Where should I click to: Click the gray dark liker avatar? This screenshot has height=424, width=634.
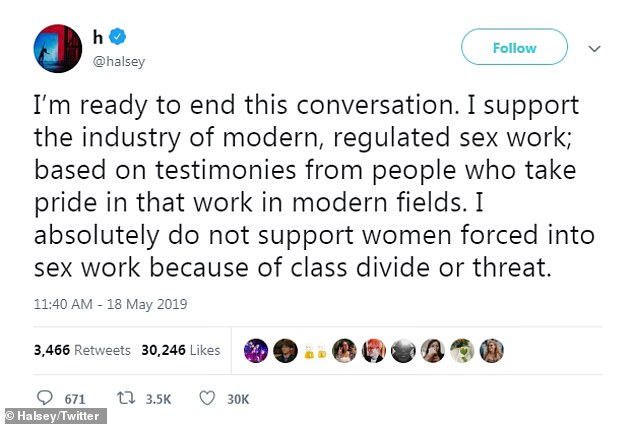pyautogui.click(x=403, y=350)
